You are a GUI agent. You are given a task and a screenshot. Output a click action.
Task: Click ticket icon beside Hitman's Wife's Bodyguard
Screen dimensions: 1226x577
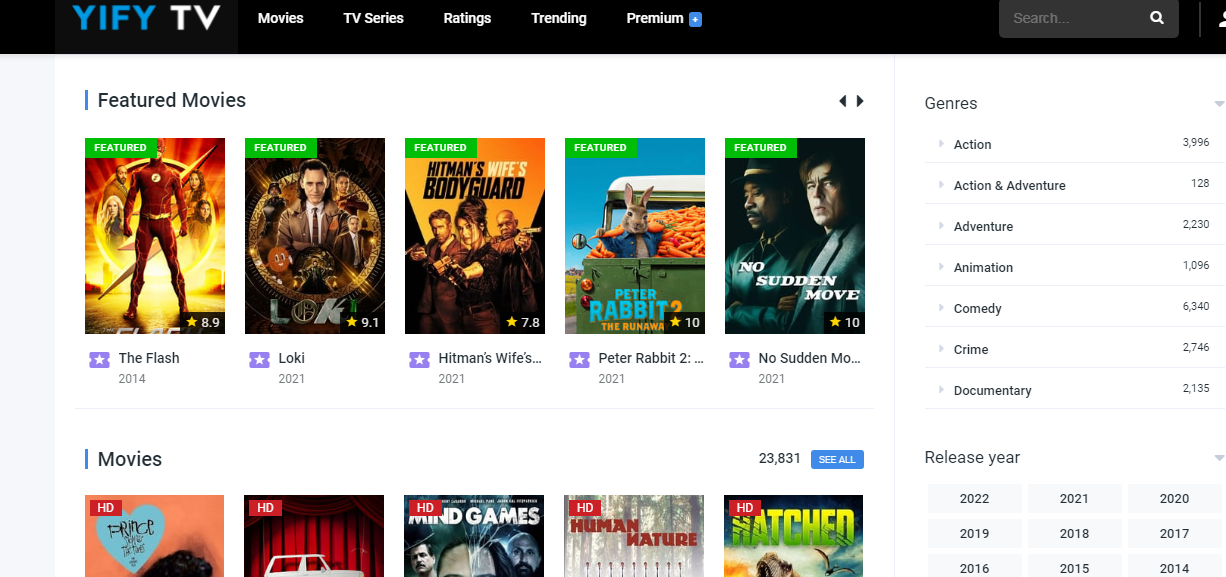419,359
